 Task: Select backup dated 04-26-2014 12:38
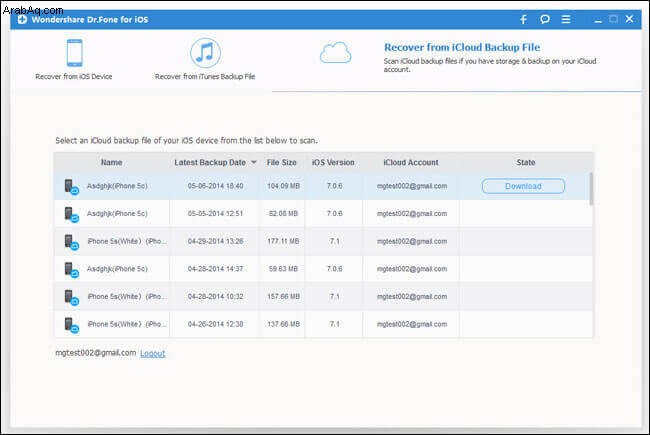pyautogui.click(x=323, y=324)
